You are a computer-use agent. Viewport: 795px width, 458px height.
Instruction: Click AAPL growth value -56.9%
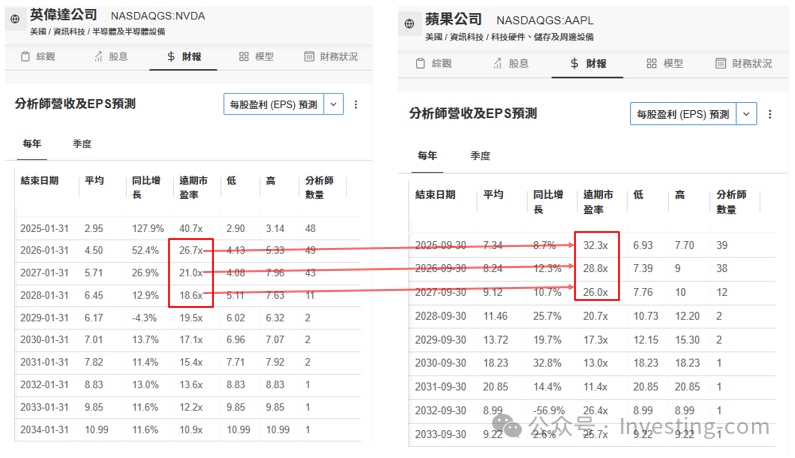549,410
